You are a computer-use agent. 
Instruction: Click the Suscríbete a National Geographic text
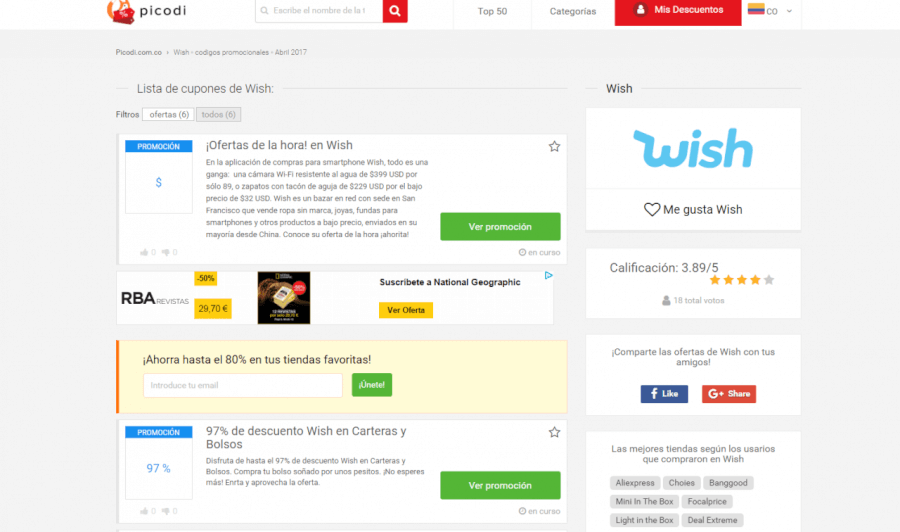[449, 282]
